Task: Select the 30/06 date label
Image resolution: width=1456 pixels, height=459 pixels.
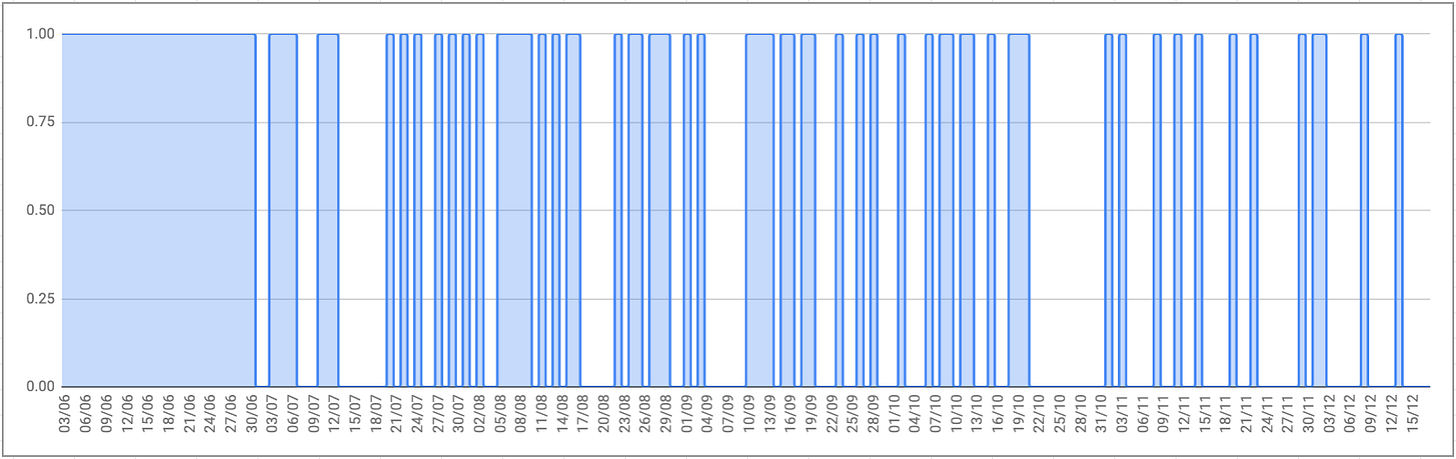Action: [x=252, y=413]
